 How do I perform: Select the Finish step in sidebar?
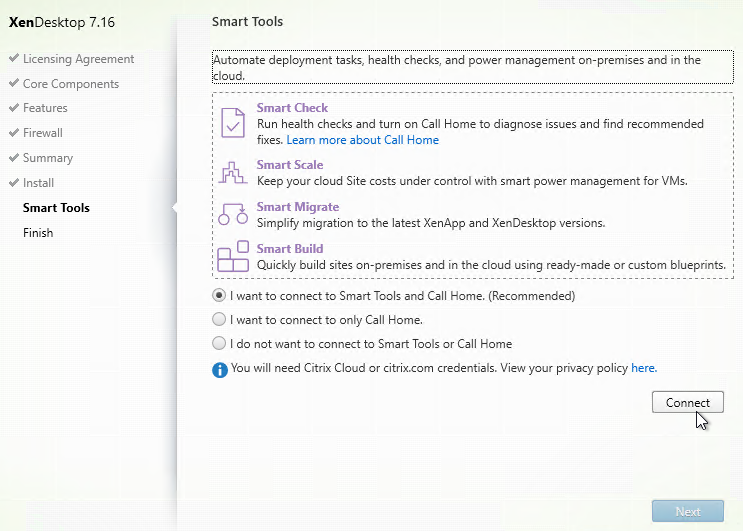(x=38, y=233)
